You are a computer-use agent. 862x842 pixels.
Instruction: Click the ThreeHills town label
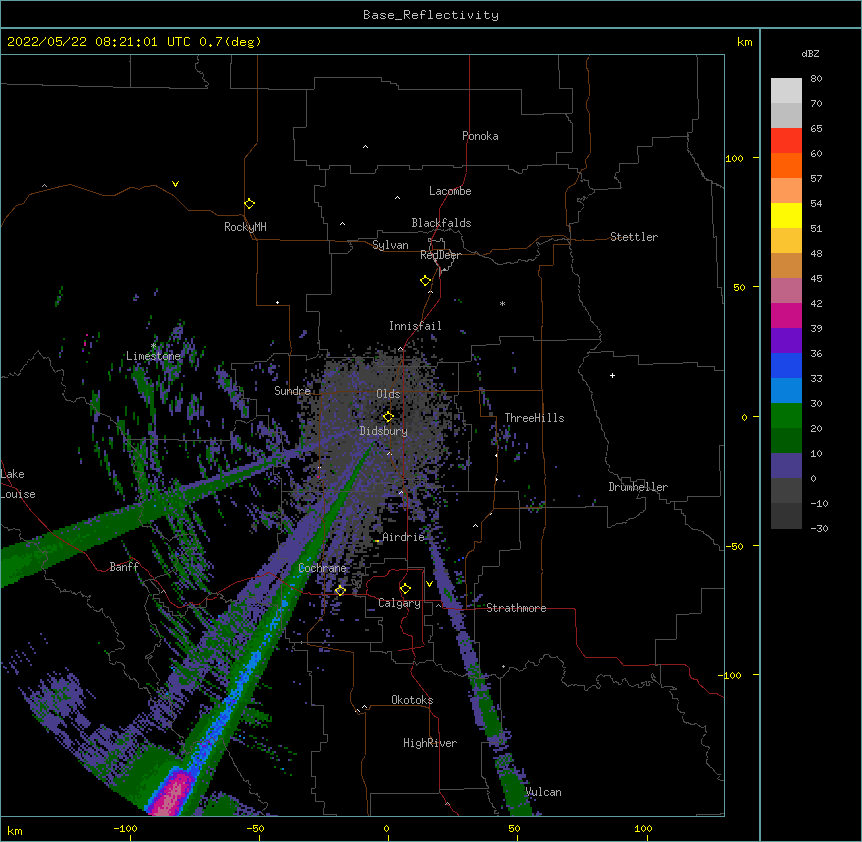(534, 418)
